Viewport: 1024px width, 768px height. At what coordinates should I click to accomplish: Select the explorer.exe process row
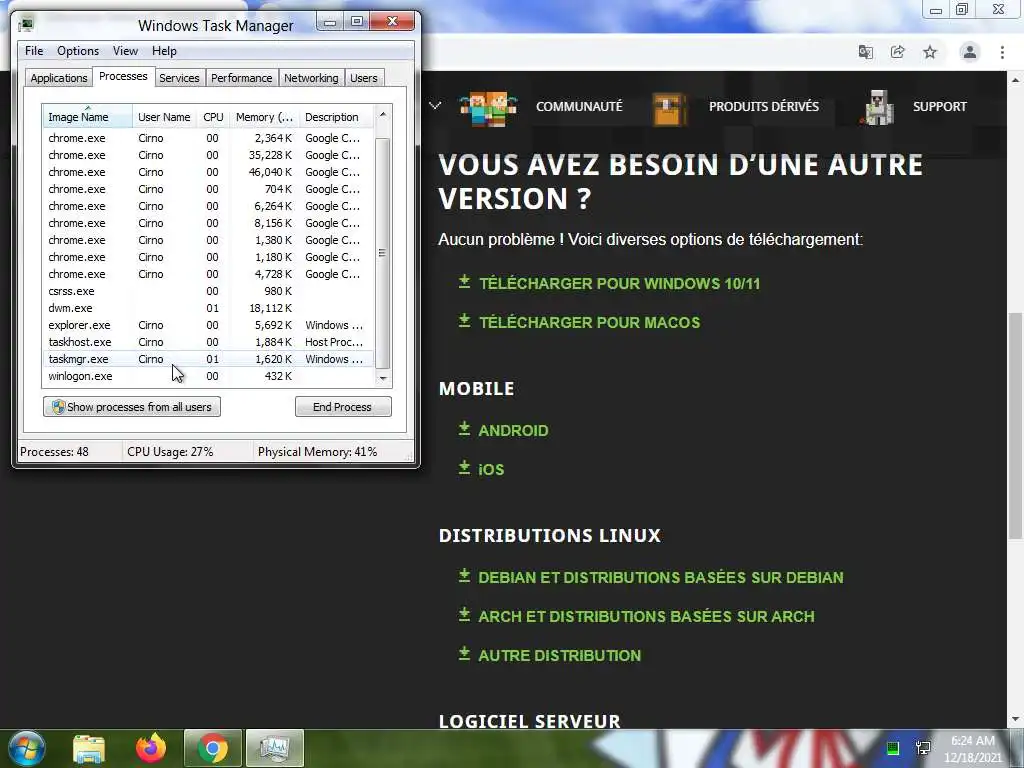click(208, 325)
